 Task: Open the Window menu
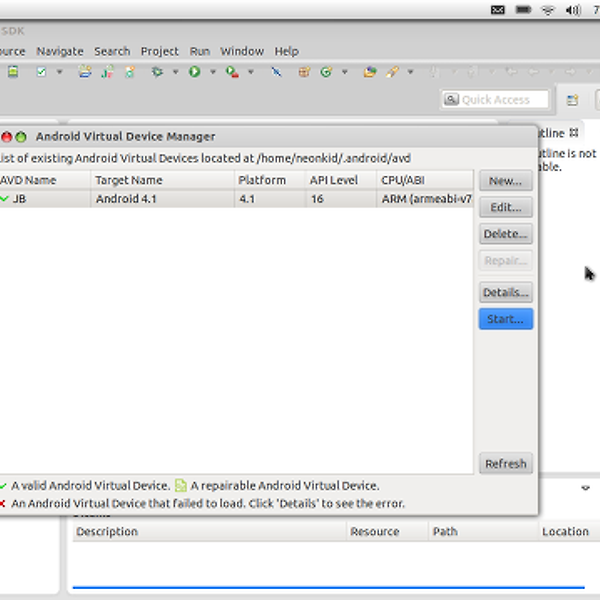tap(241, 51)
